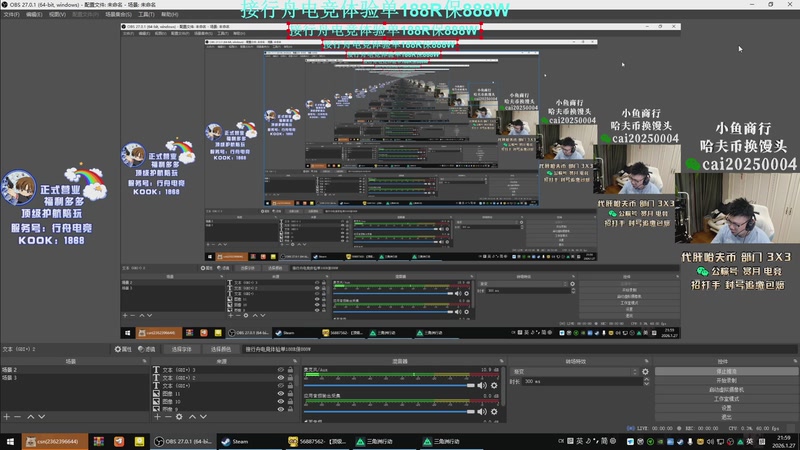Hide the 图像 10 source

click(x=281, y=402)
